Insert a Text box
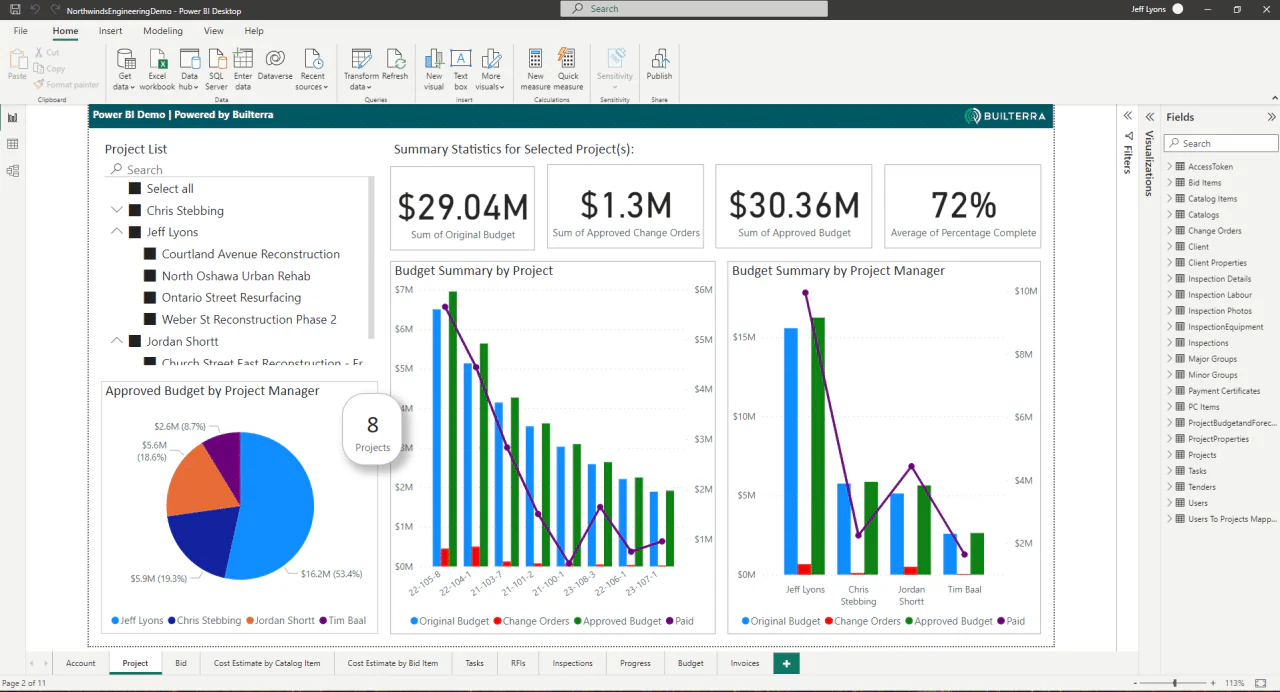The image size is (1280, 692). pos(461,70)
